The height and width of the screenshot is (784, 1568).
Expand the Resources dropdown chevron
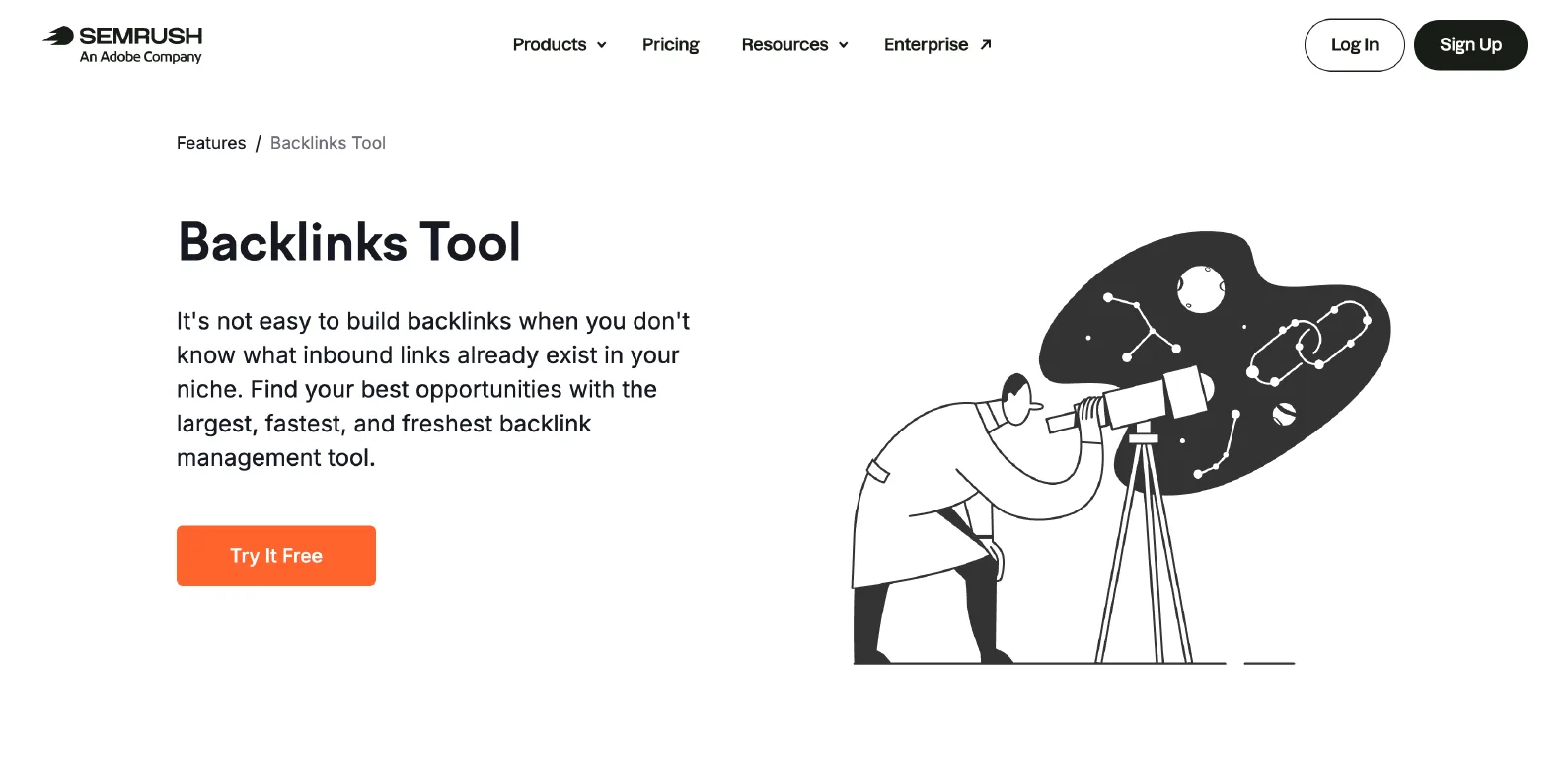[x=843, y=45]
